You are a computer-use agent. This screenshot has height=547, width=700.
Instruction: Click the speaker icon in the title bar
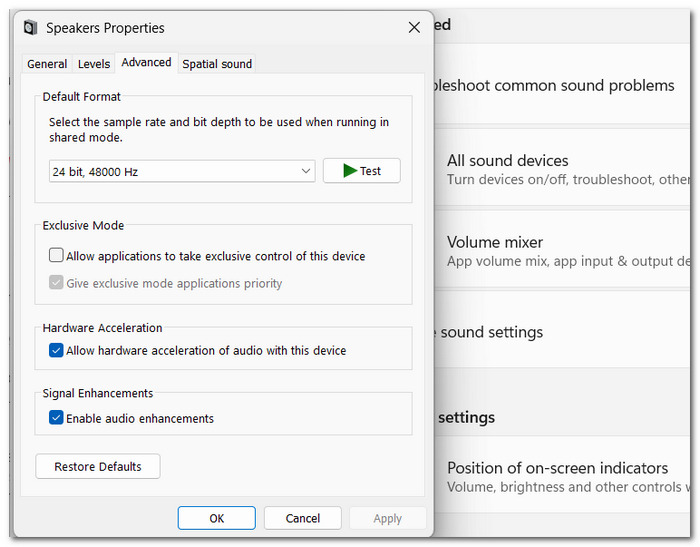tap(30, 28)
